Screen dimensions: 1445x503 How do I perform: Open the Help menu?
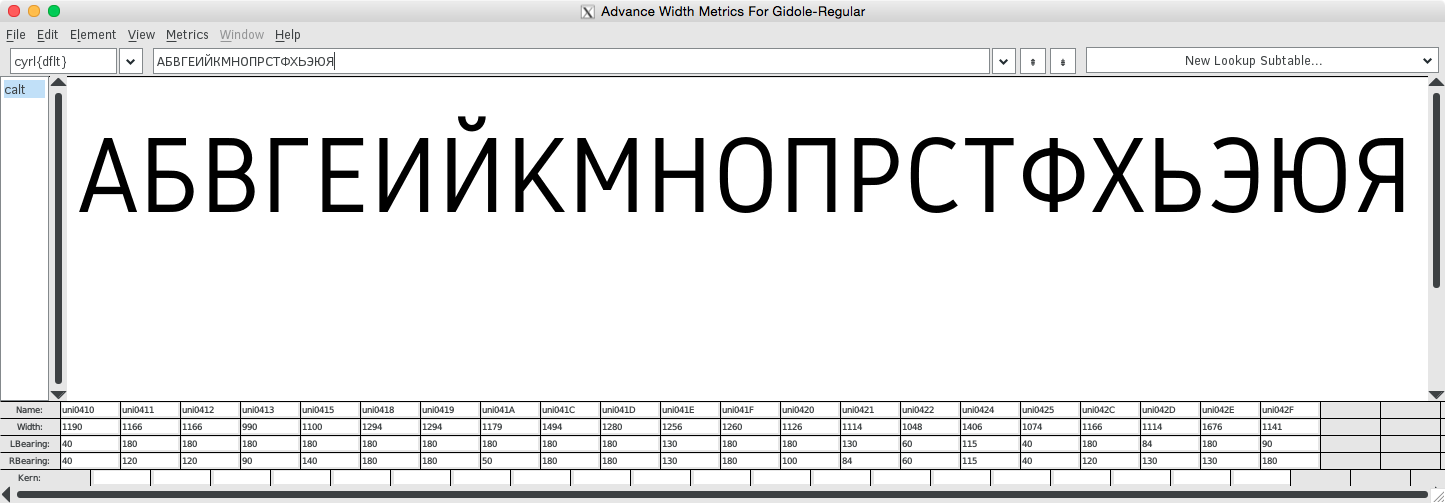pyautogui.click(x=287, y=34)
